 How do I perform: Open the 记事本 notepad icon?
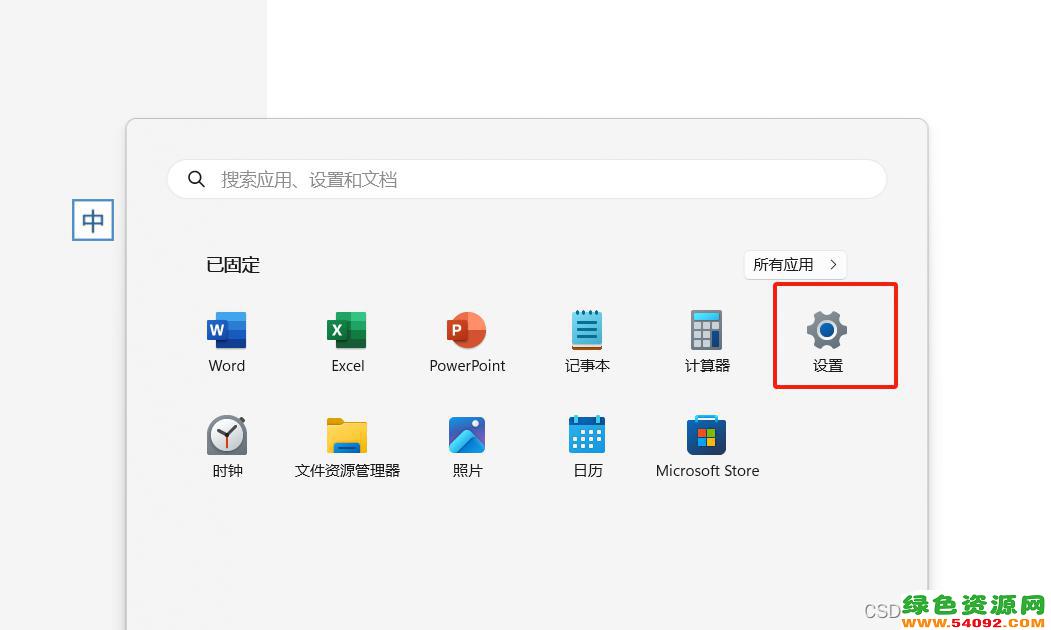coord(586,330)
